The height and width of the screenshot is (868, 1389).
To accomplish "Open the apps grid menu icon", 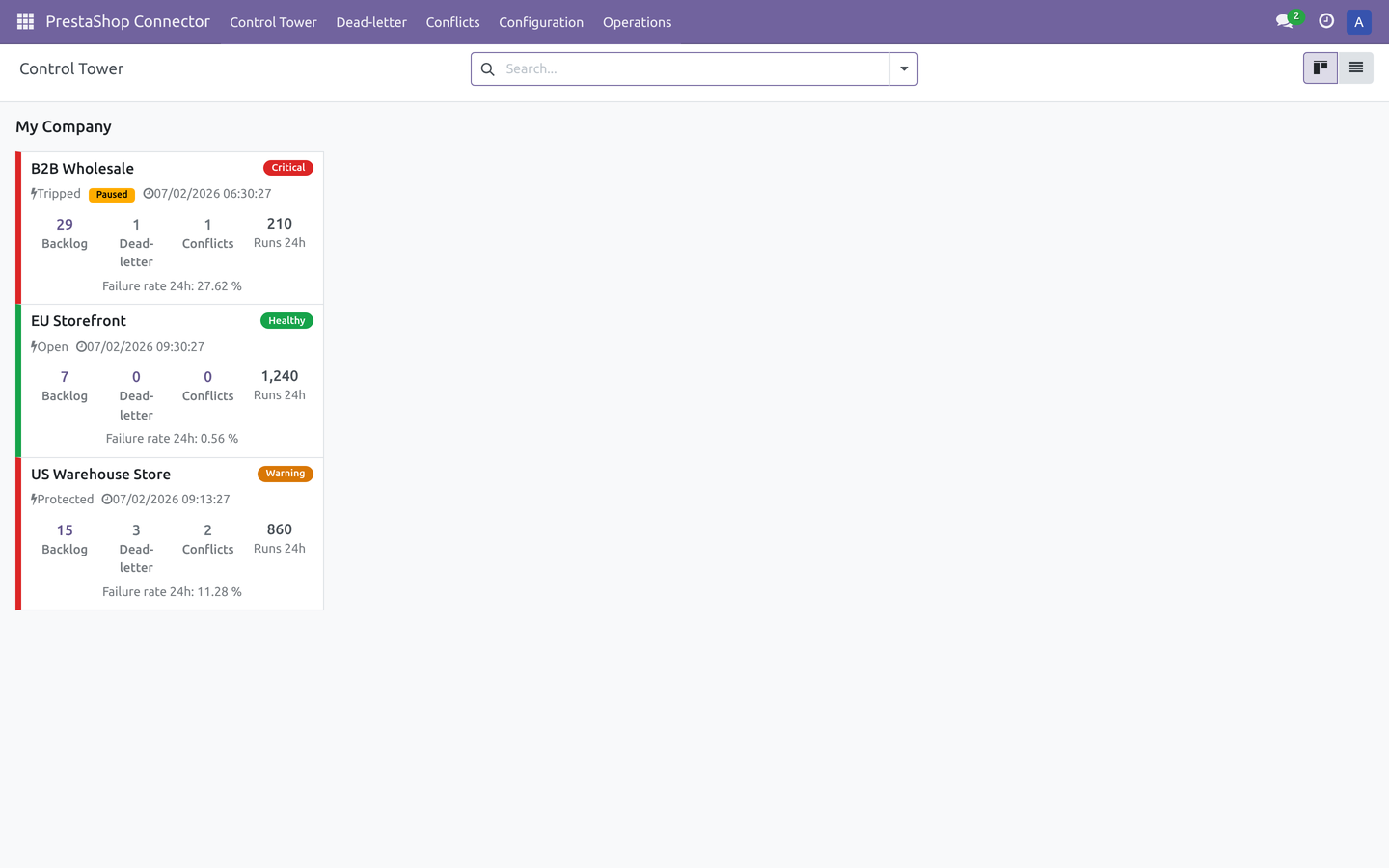I will pyautogui.click(x=25, y=21).
